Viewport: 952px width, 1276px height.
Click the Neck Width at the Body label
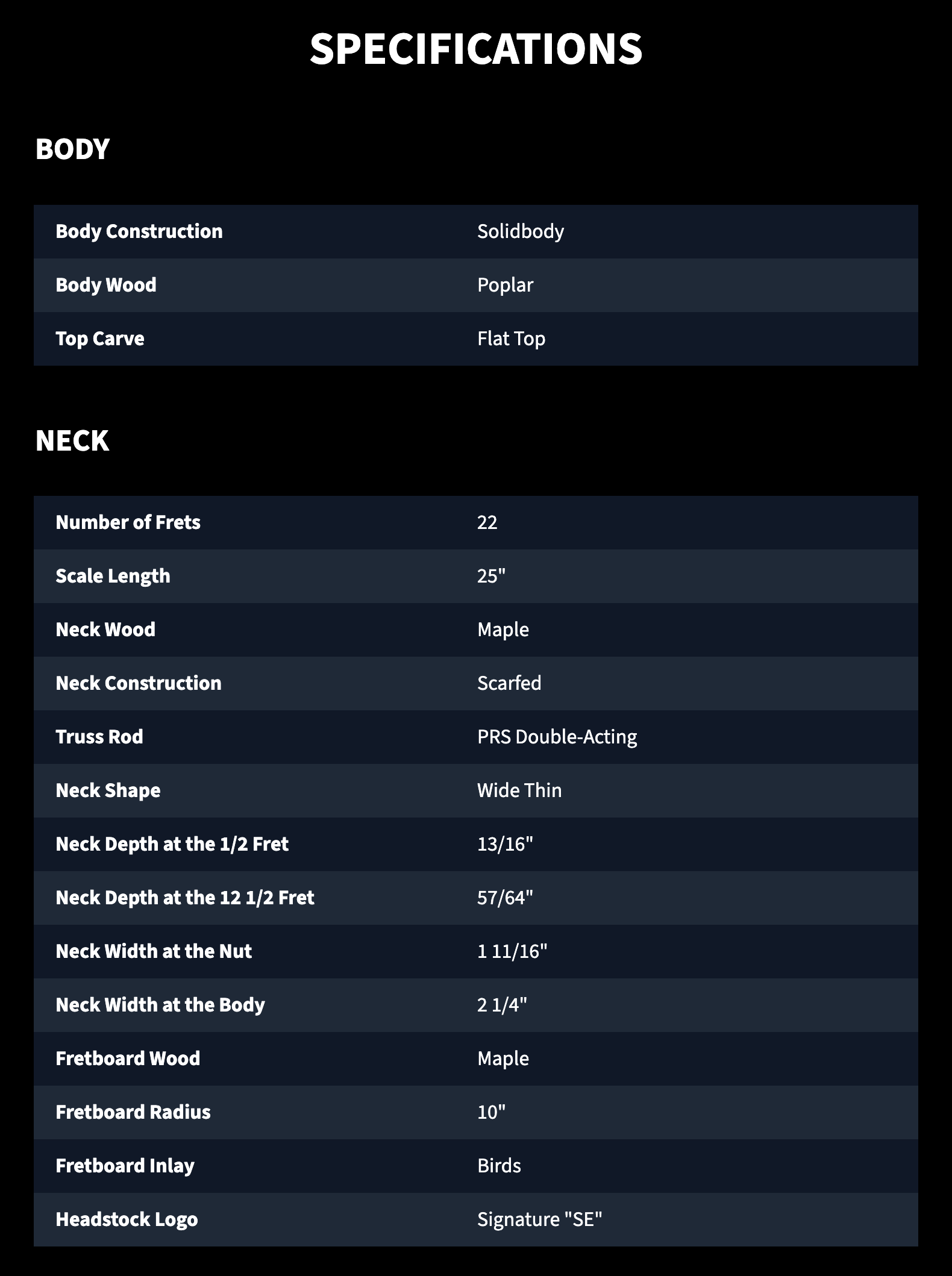(160, 1005)
